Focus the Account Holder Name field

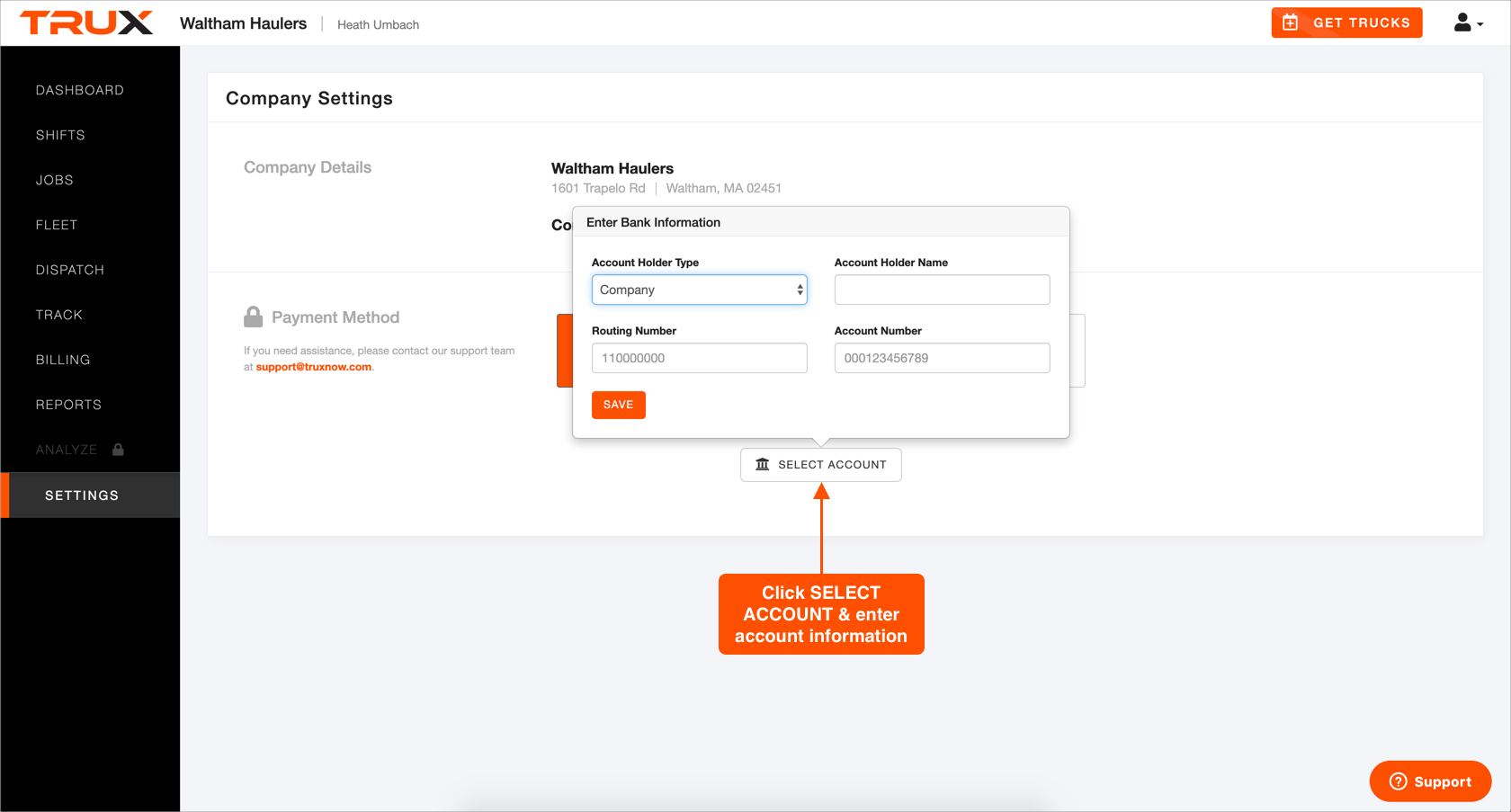point(942,290)
